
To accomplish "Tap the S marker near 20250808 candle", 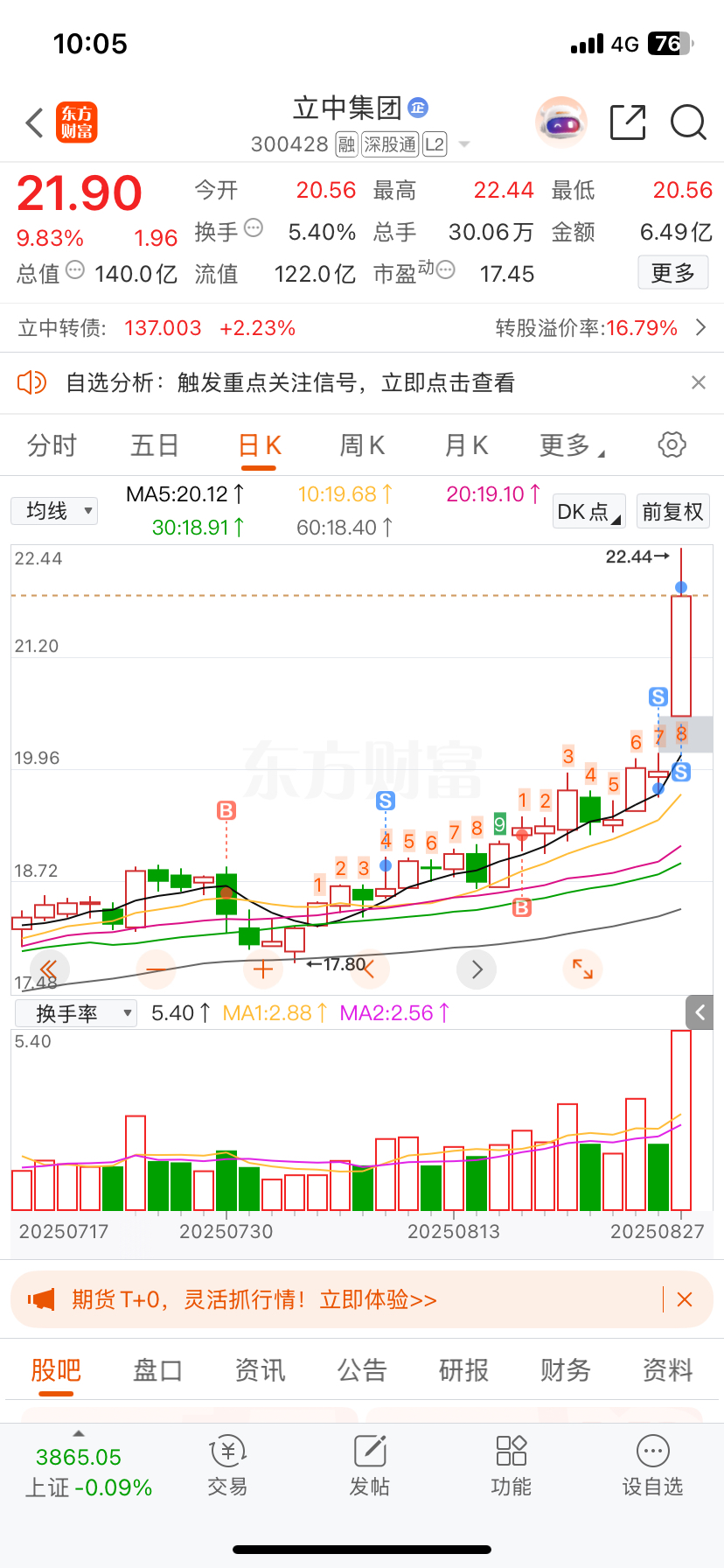I will pyautogui.click(x=386, y=801).
